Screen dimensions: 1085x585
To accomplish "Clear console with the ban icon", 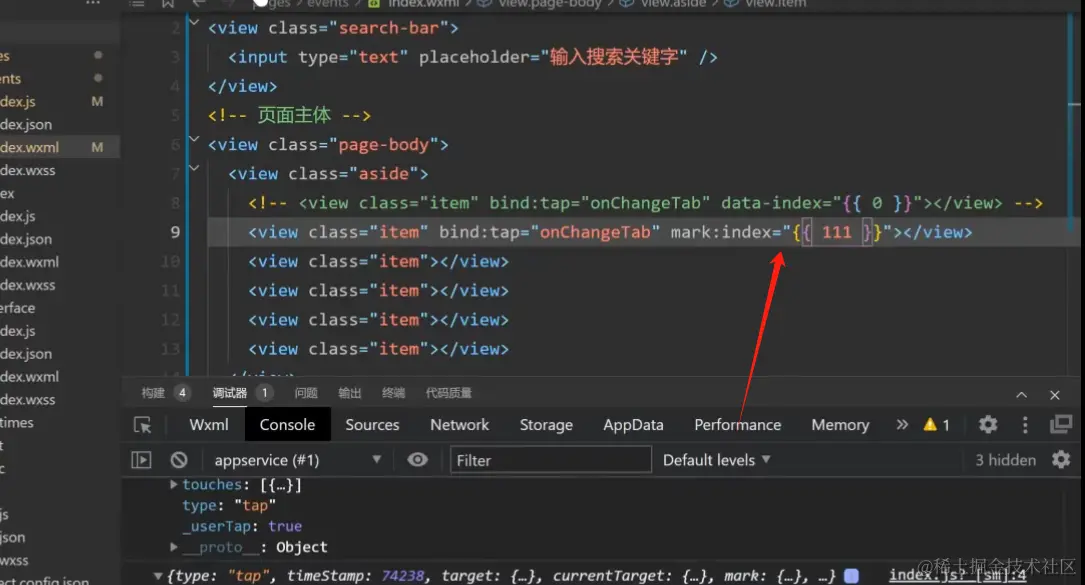I will pyautogui.click(x=179, y=460).
